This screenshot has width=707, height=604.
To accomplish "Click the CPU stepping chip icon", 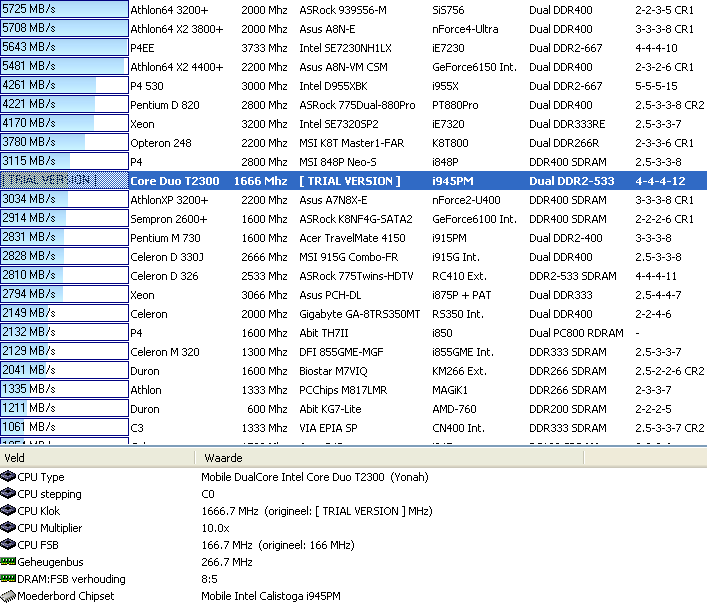I will pos(8,493).
